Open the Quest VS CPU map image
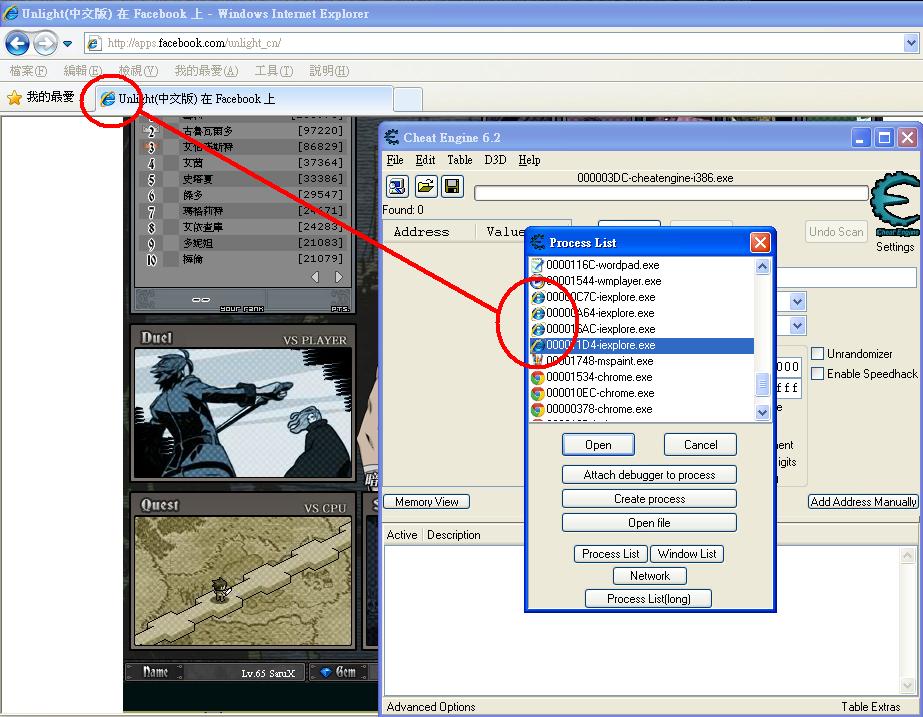 (x=243, y=581)
